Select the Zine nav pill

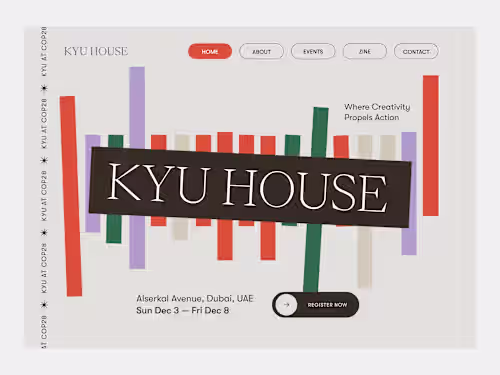pyautogui.click(x=365, y=51)
